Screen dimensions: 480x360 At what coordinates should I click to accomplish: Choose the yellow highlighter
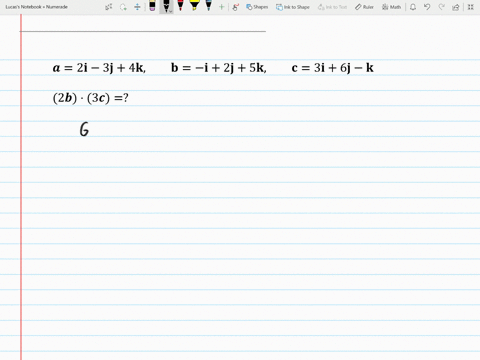tap(194, 5)
